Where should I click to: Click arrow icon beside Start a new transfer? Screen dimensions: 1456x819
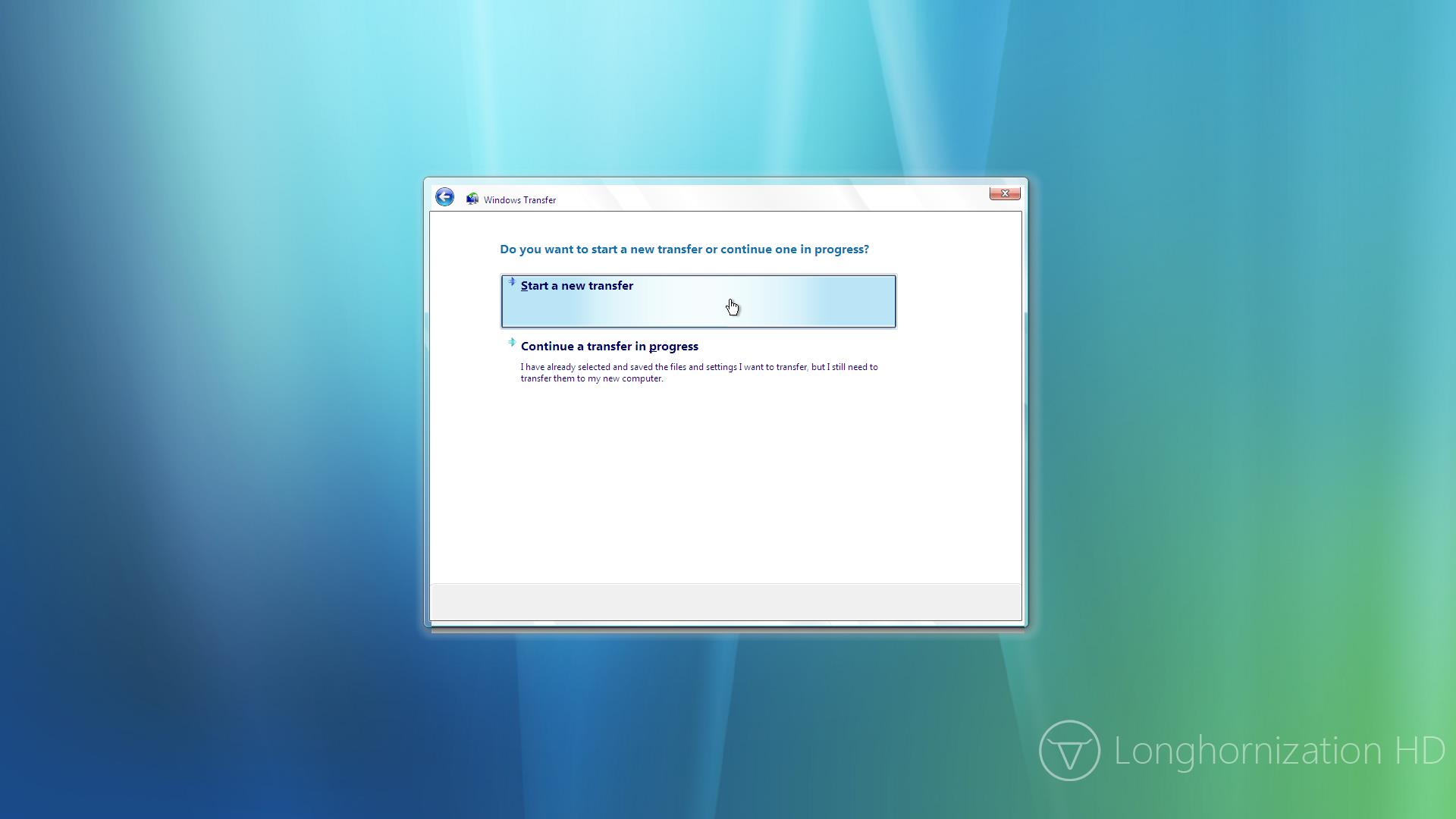coord(512,282)
